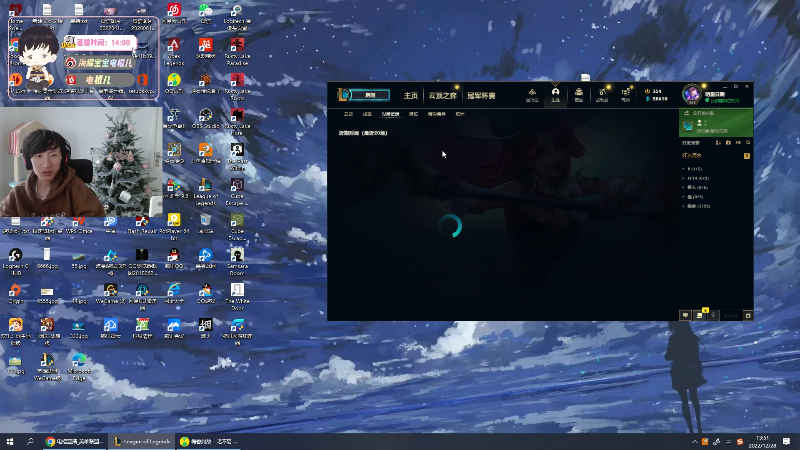Open OBS Studio desktop shortcut
The height and width of the screenshot is (450, 800).
pos(206,118)
